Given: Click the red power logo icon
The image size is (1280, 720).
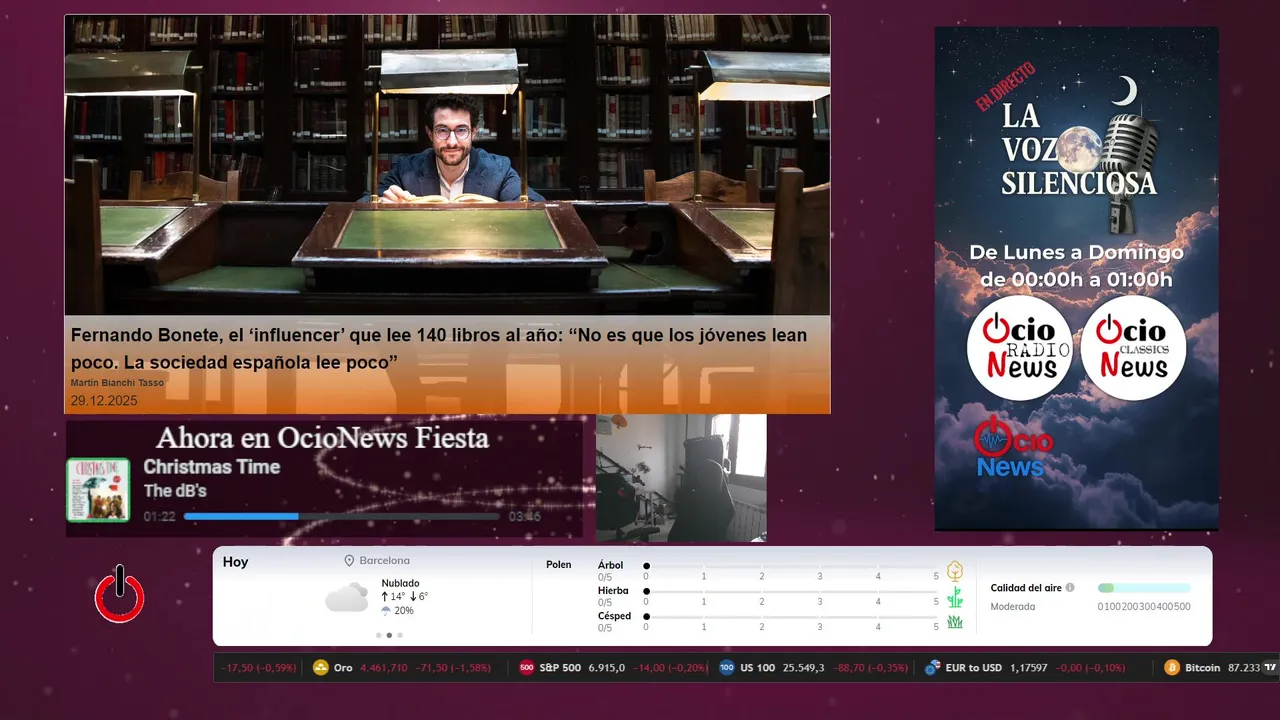Looking at the screenshot, I should point(120,594).
